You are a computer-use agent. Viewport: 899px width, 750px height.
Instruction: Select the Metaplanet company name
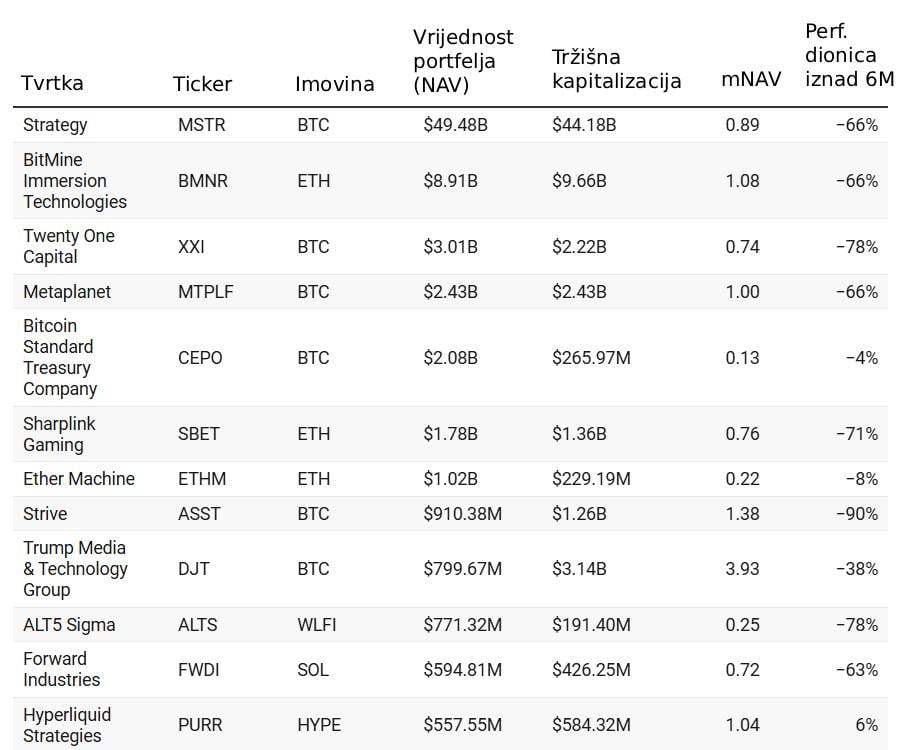pos(67,292)
